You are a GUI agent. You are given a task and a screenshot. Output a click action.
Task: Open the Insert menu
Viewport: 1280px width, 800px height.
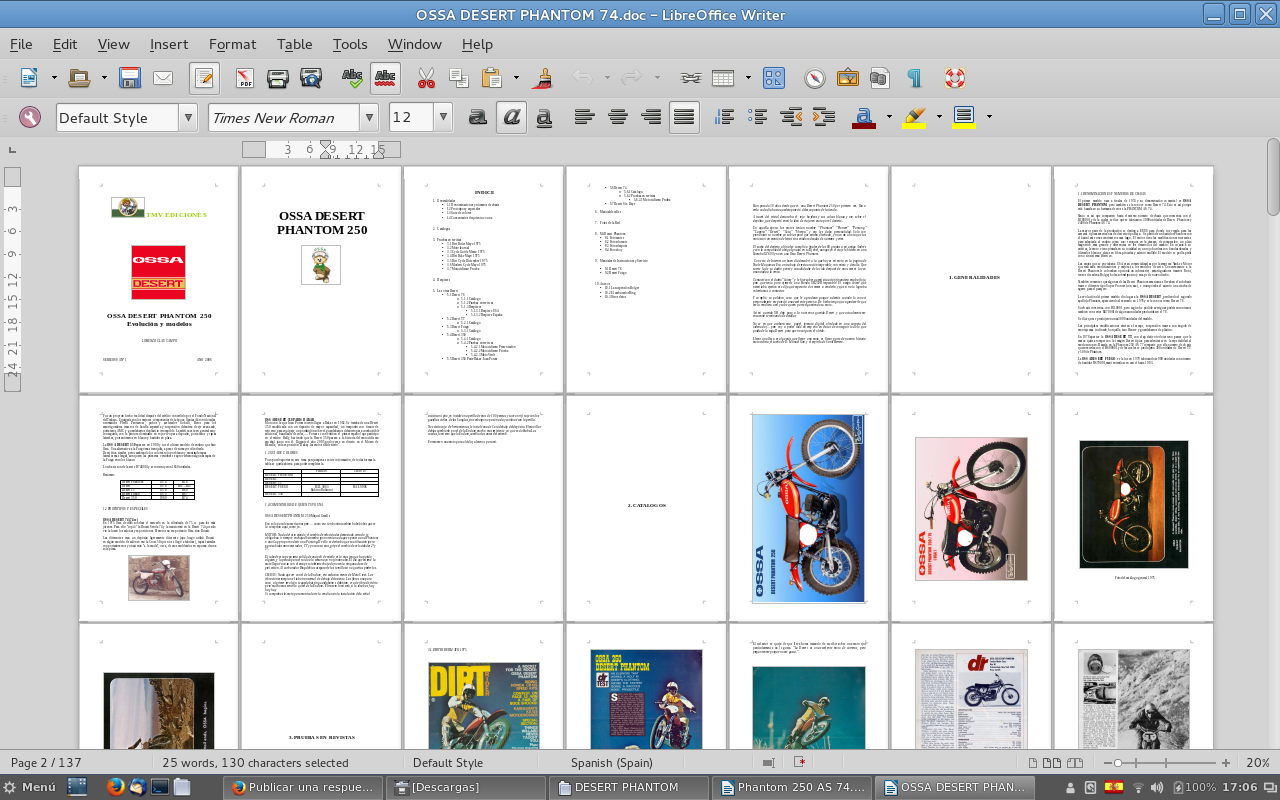pyautogui.click(x=169, y=44)
